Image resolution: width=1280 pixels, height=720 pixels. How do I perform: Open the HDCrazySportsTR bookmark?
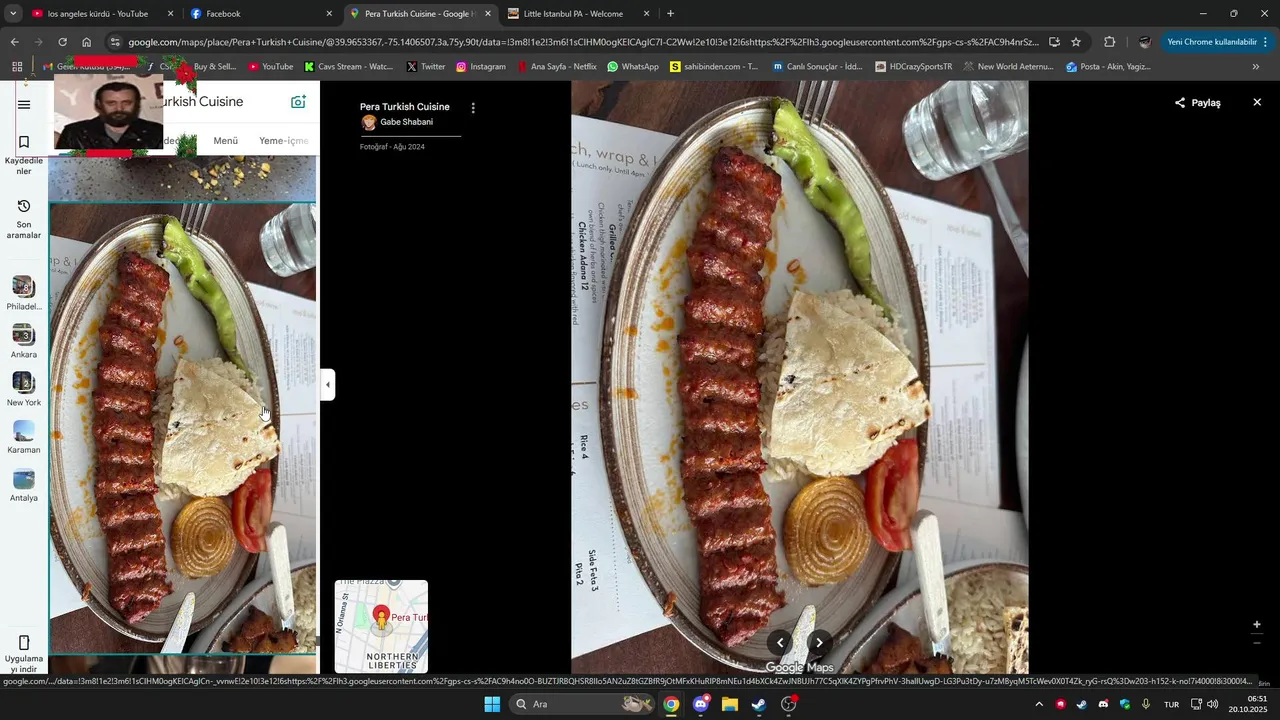coord(913,67)
